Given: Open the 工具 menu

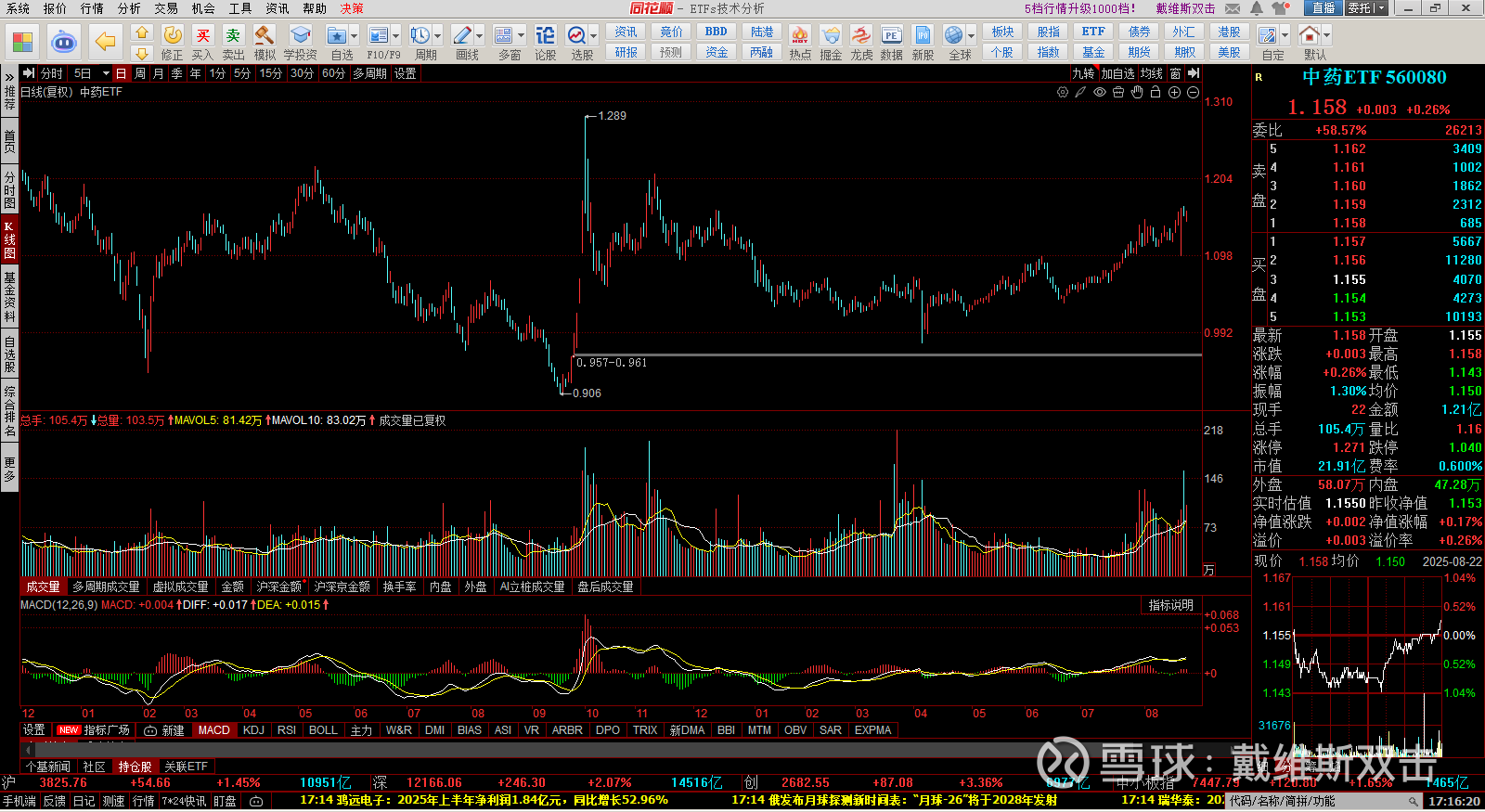Looking at the screenshot, I should coord(240,8).
